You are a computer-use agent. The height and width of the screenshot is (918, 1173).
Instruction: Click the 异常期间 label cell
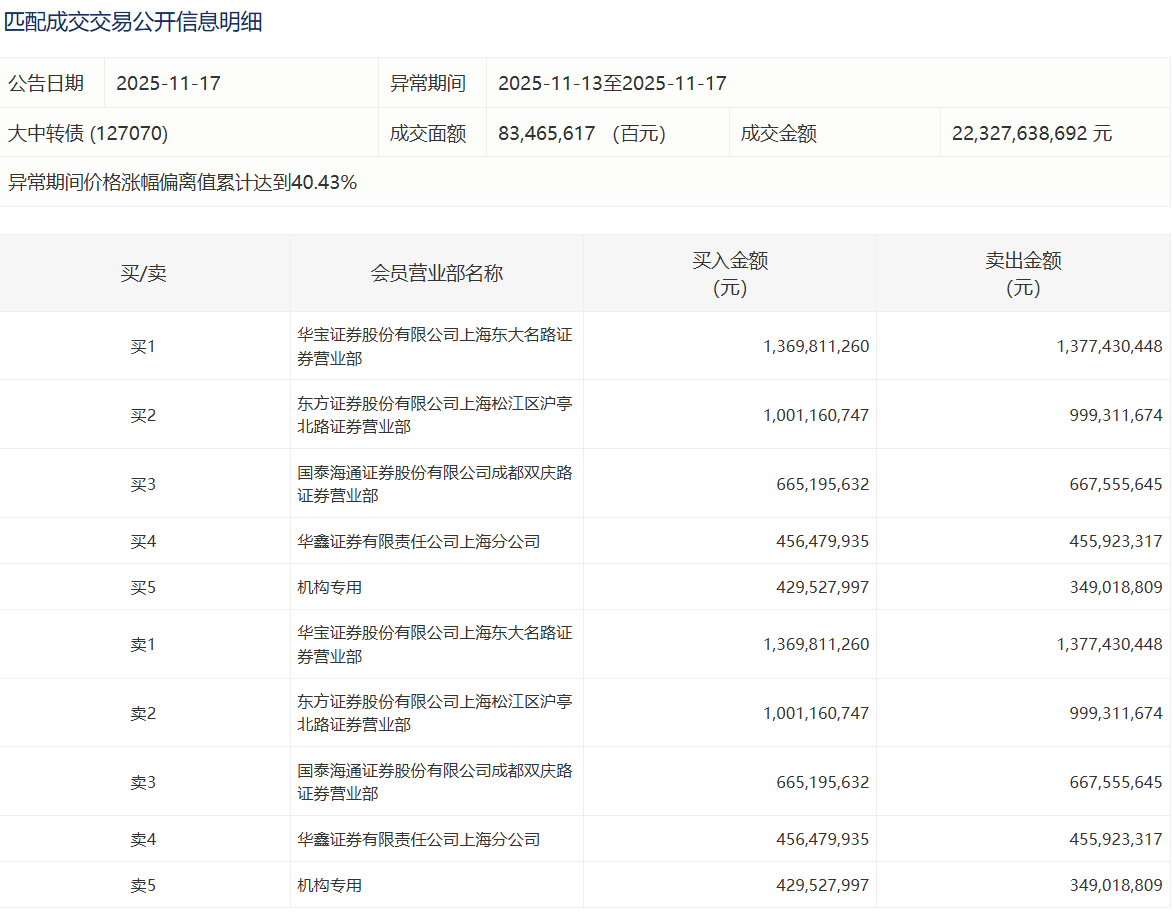[428, 83]
